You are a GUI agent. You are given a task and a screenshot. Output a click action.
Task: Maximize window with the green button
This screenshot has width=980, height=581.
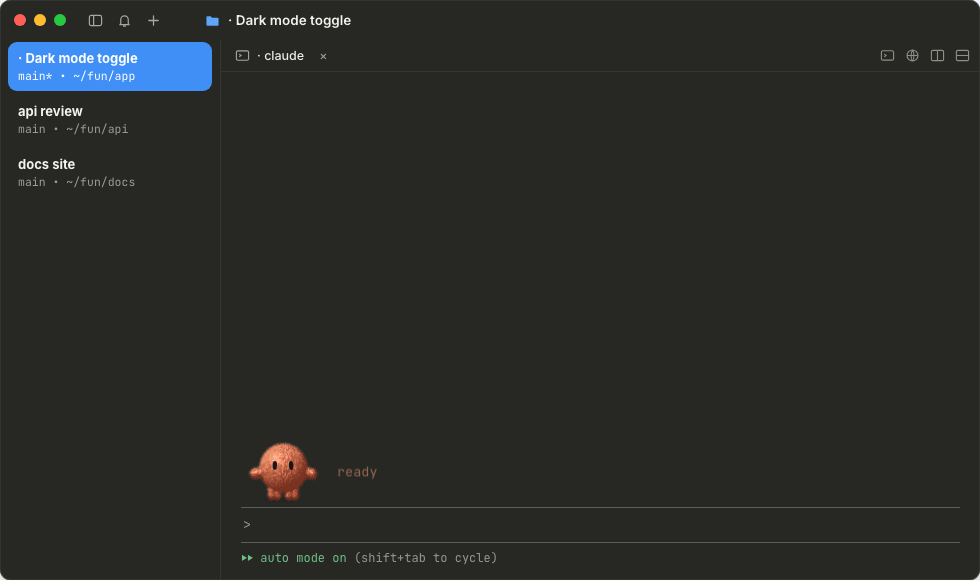[x=60, y=20]
